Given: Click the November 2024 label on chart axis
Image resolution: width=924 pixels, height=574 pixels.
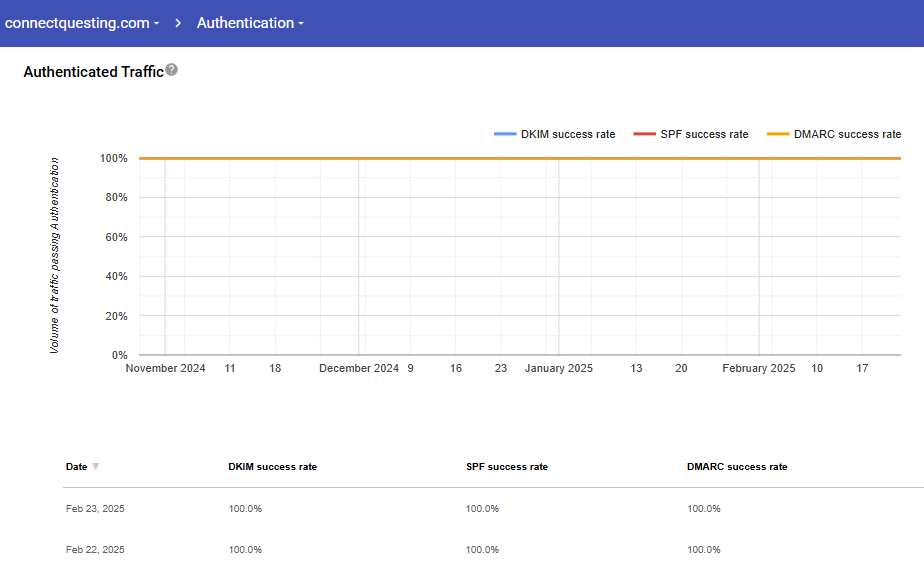Looking at the screenshot, I should pos(165,368).
